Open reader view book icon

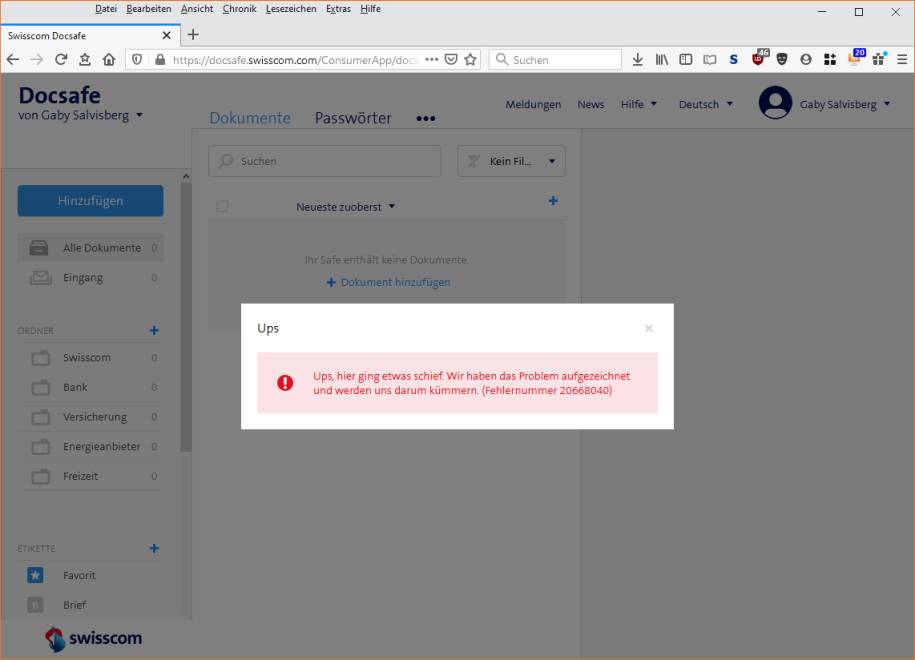pos(710,60)
